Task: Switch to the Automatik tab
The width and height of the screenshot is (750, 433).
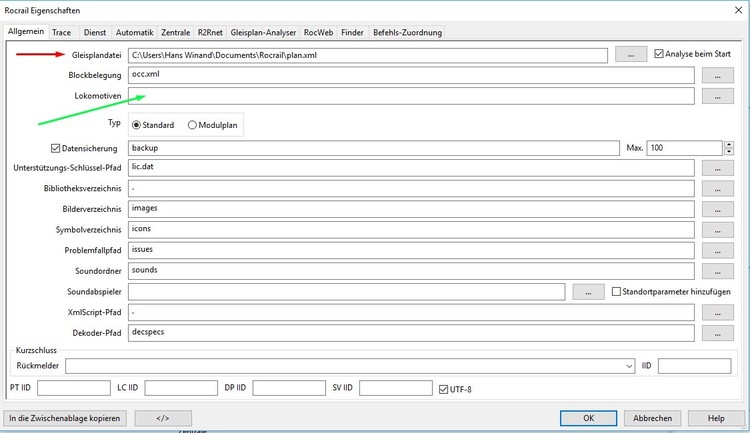Action: (133, 32)
